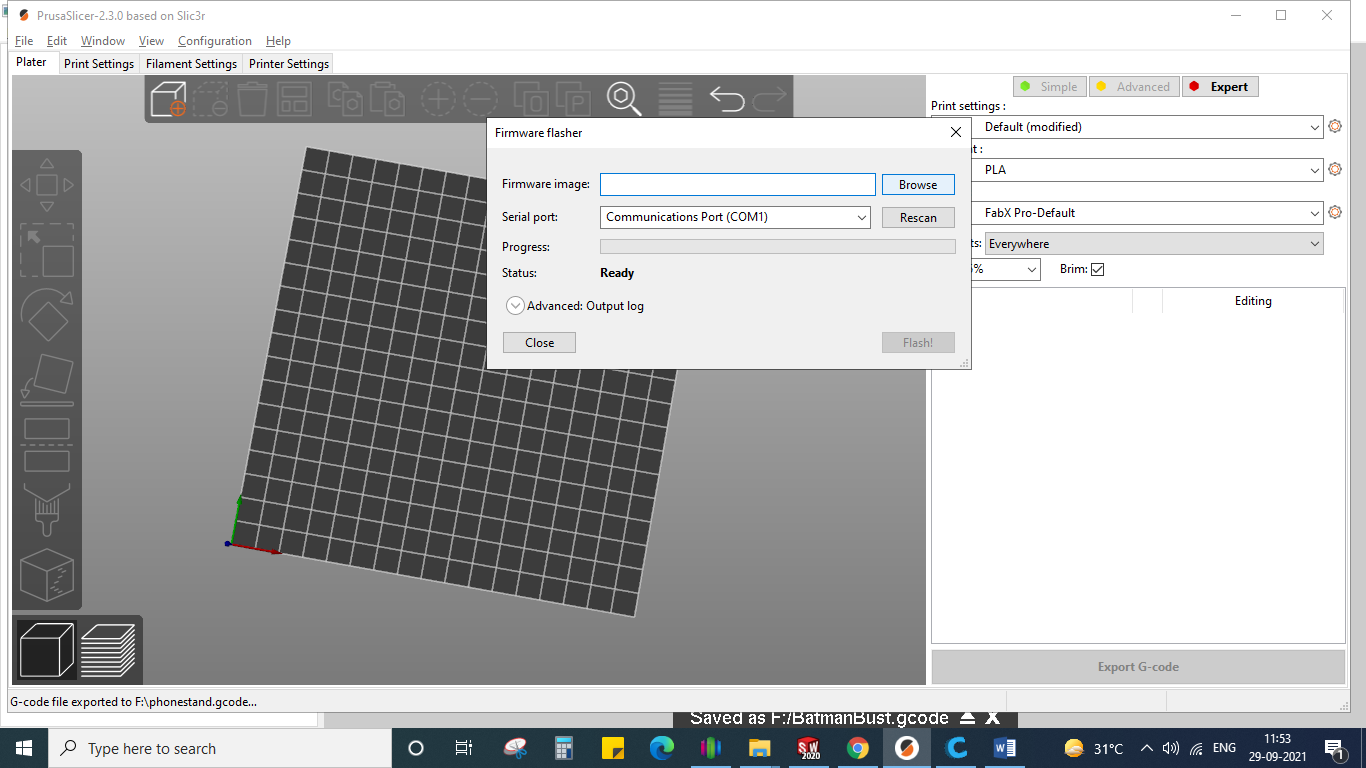The image size is (1366, 768).
Task: Open the Search magnifier tool
Action: pos(624,99)
